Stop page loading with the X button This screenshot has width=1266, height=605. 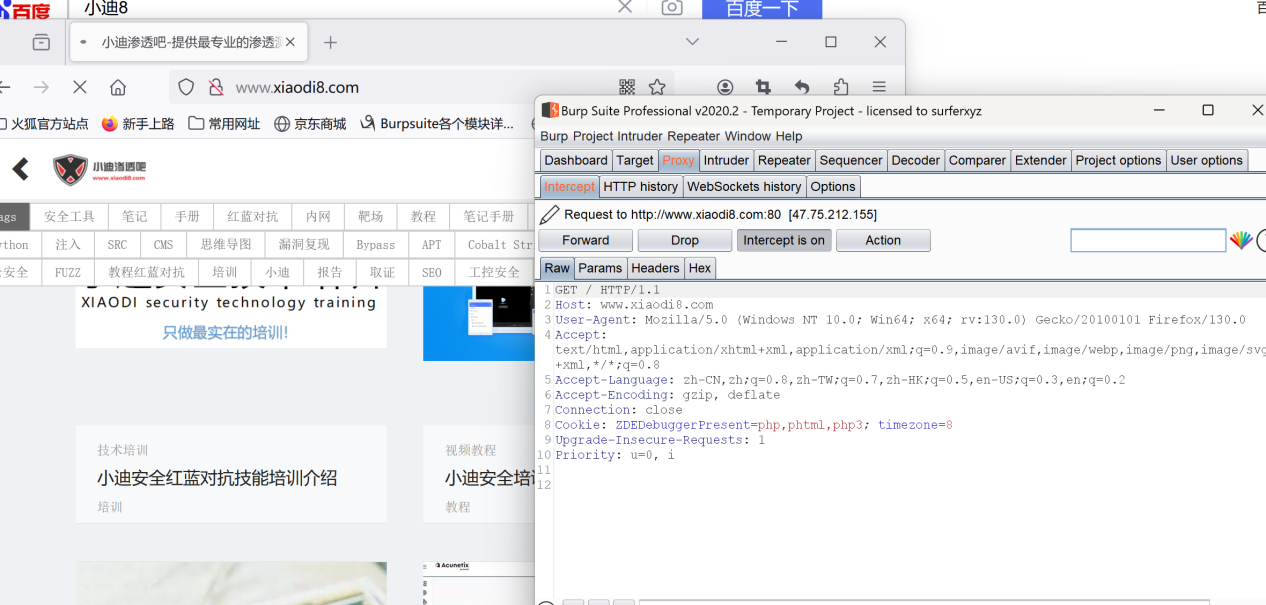(x=80, y=87)
